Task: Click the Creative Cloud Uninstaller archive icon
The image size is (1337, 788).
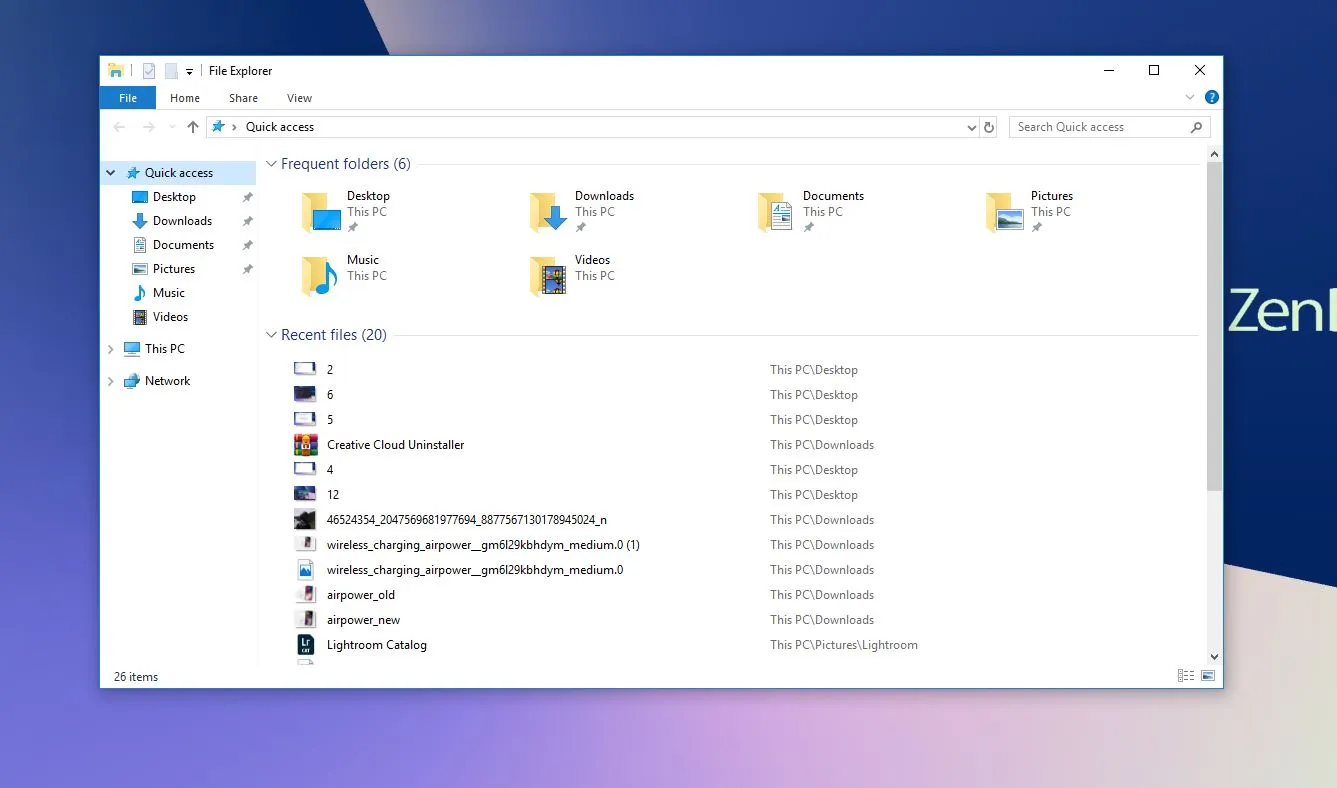Action: point(305,445)
